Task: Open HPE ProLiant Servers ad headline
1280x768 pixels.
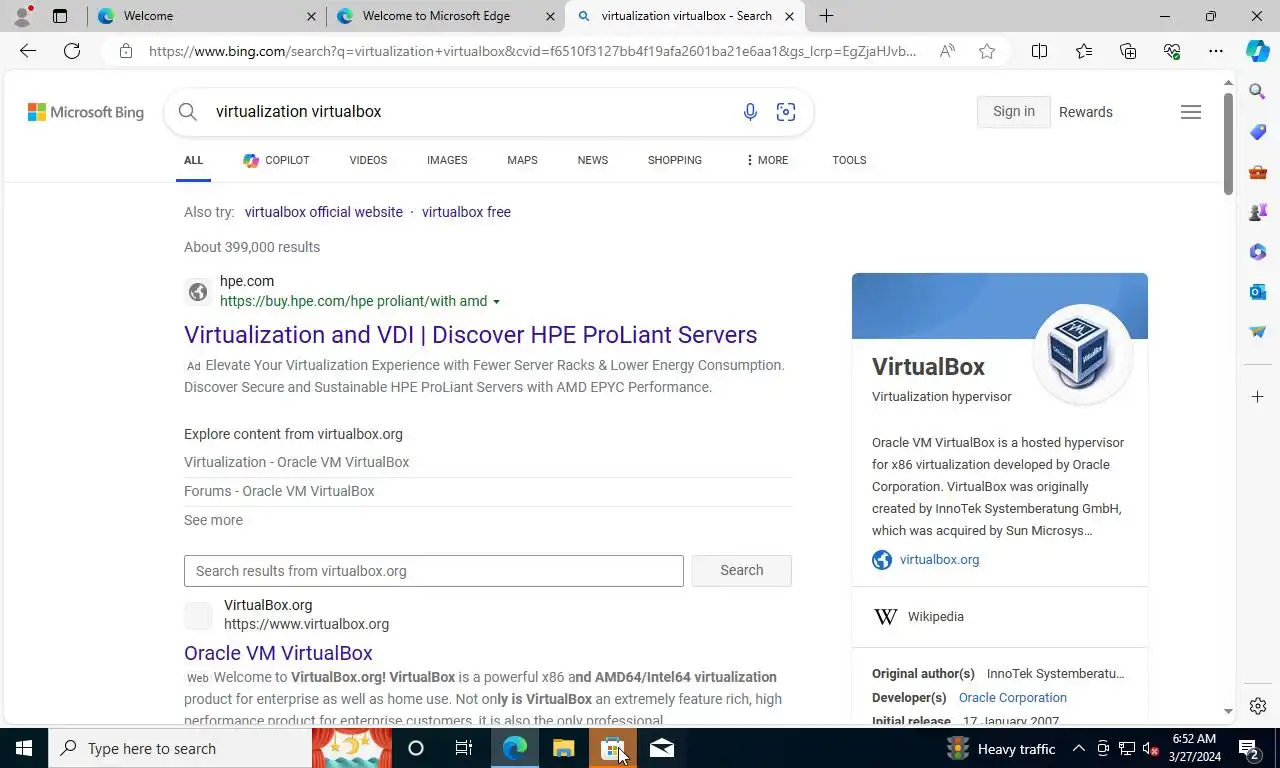Action: [x=470, y=335]
